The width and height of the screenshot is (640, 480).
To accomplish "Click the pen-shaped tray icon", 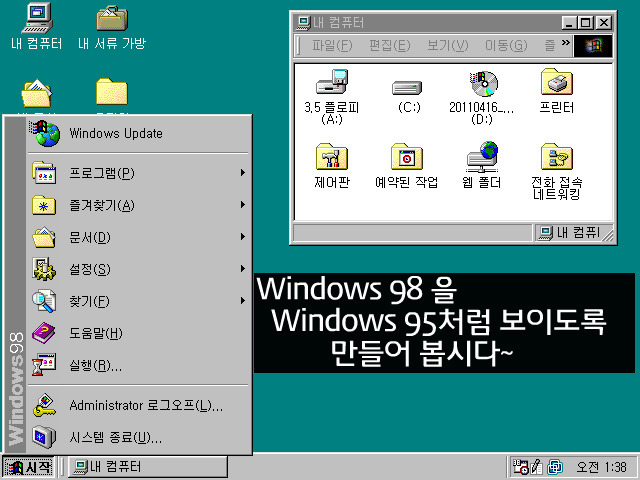I will (x=536, y=467).
